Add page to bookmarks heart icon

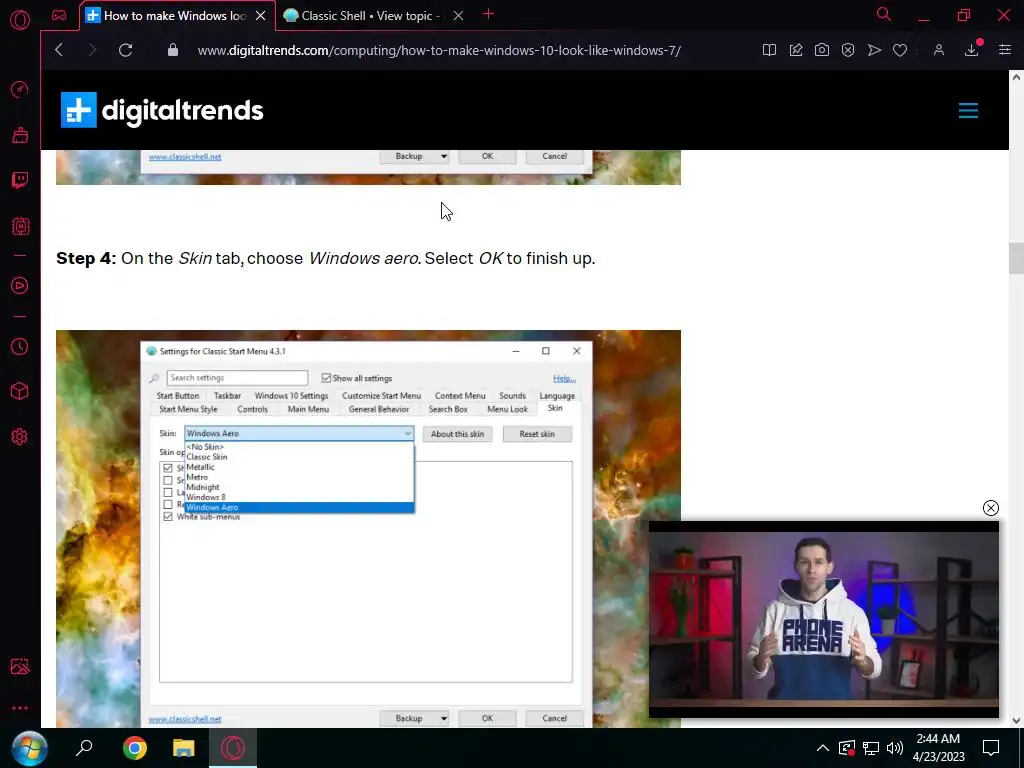(900, 50)
